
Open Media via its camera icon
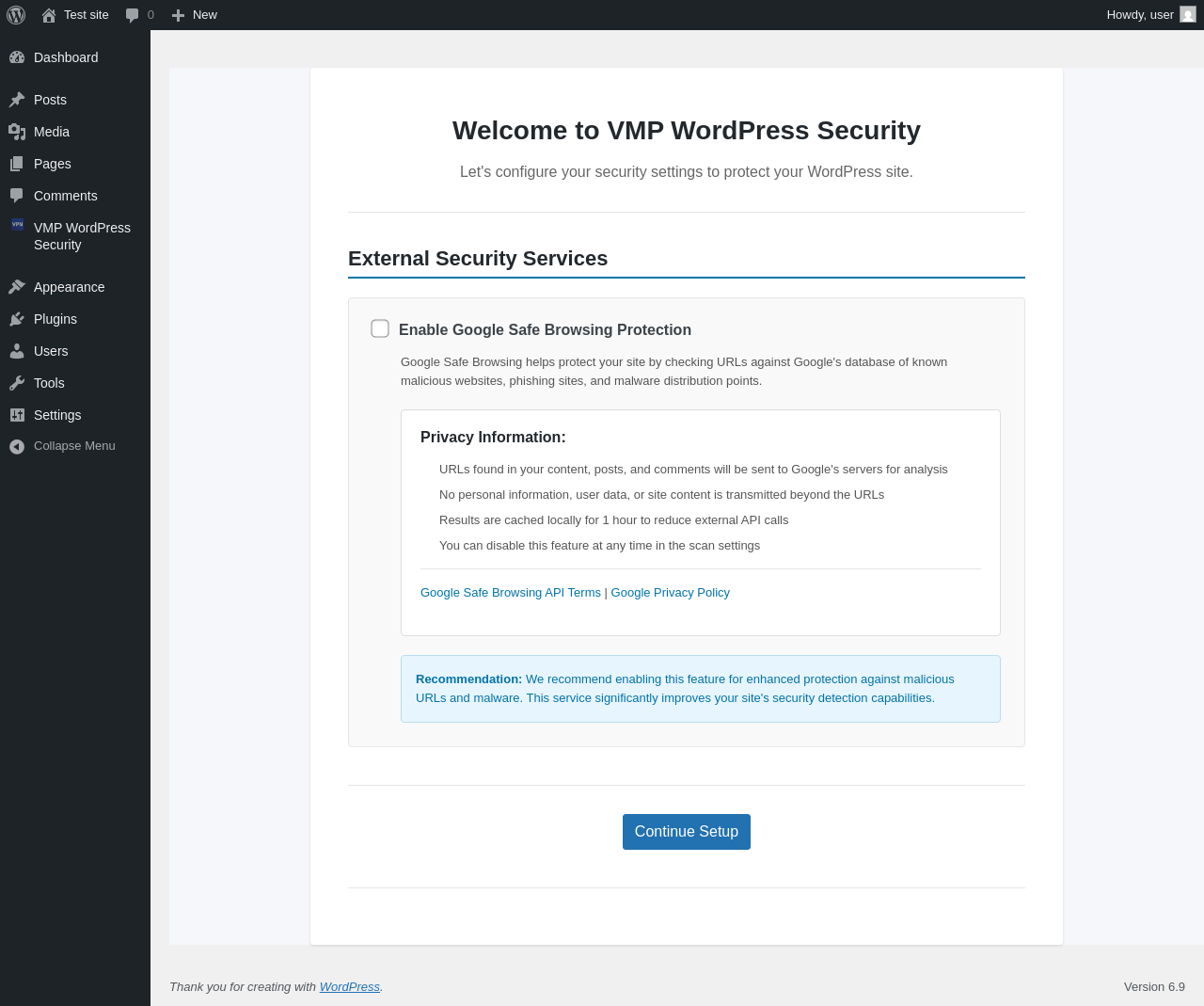tap(17, 132)
